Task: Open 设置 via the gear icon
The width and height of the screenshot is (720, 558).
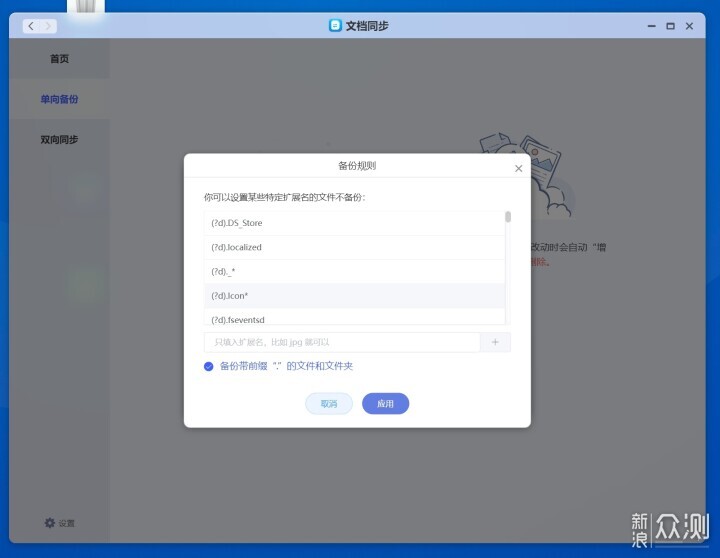Action: [50, 523]
